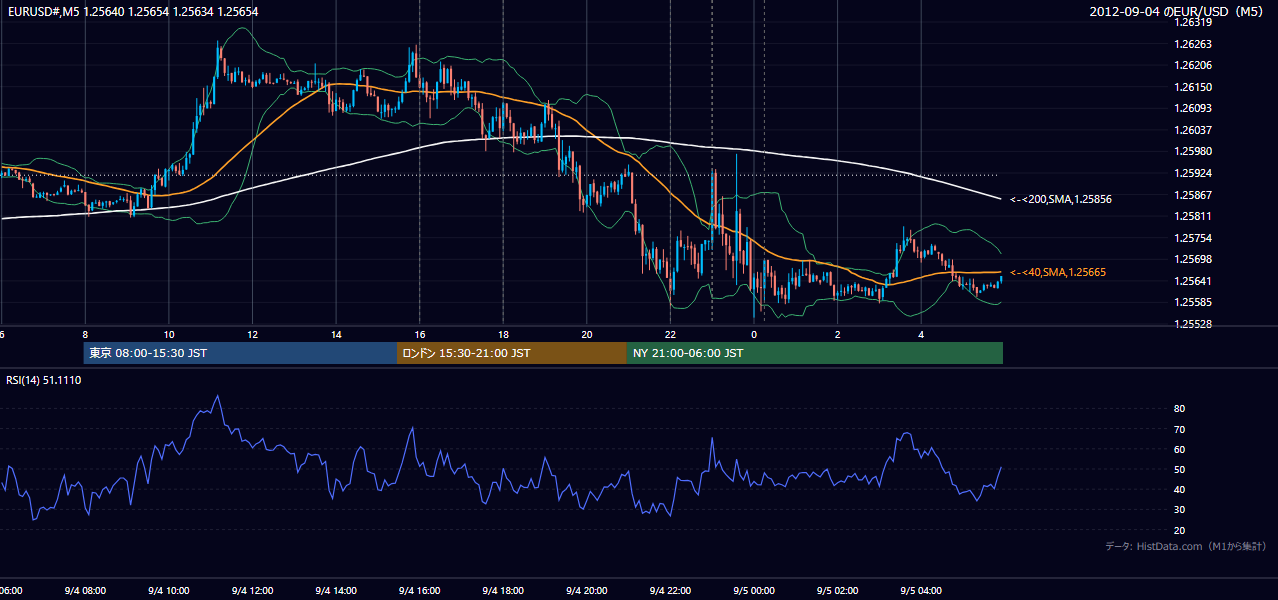Click the RSI axis value 20
Viewport: 1278px width, 600px height.
pos(1179,530)
